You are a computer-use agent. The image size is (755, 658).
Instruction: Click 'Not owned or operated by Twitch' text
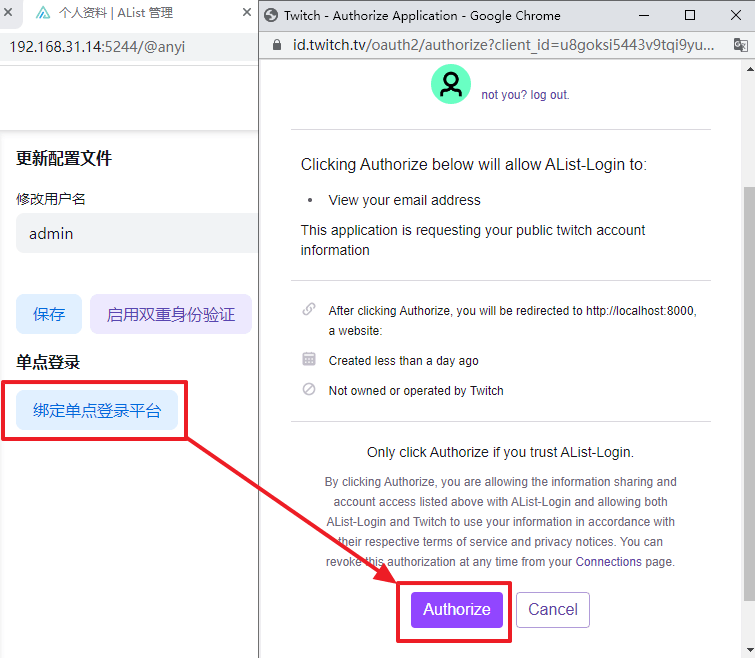pyautogui.click(x=416, y=391)
